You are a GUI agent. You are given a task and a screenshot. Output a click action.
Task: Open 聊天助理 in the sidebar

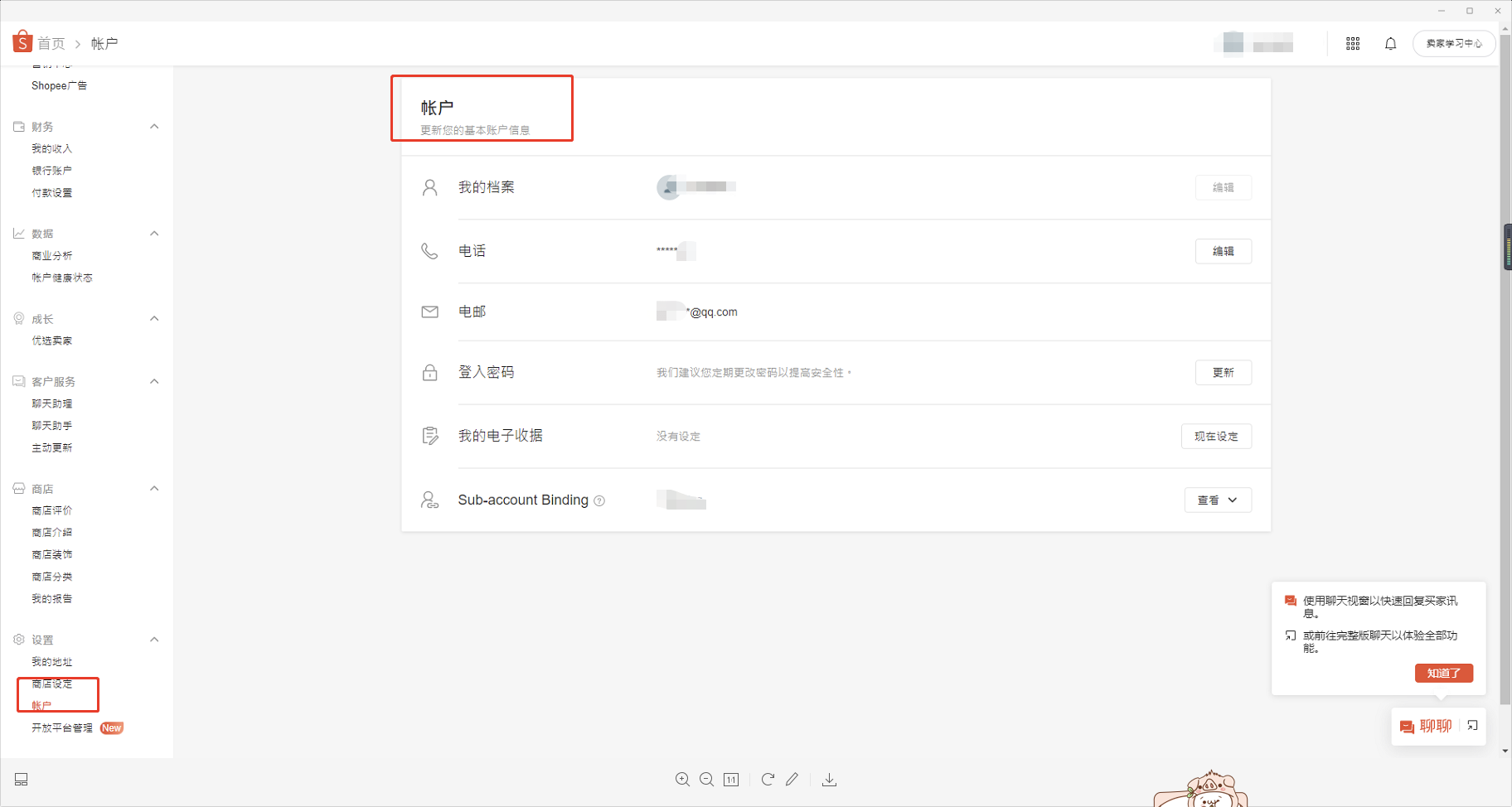(52, 404)
